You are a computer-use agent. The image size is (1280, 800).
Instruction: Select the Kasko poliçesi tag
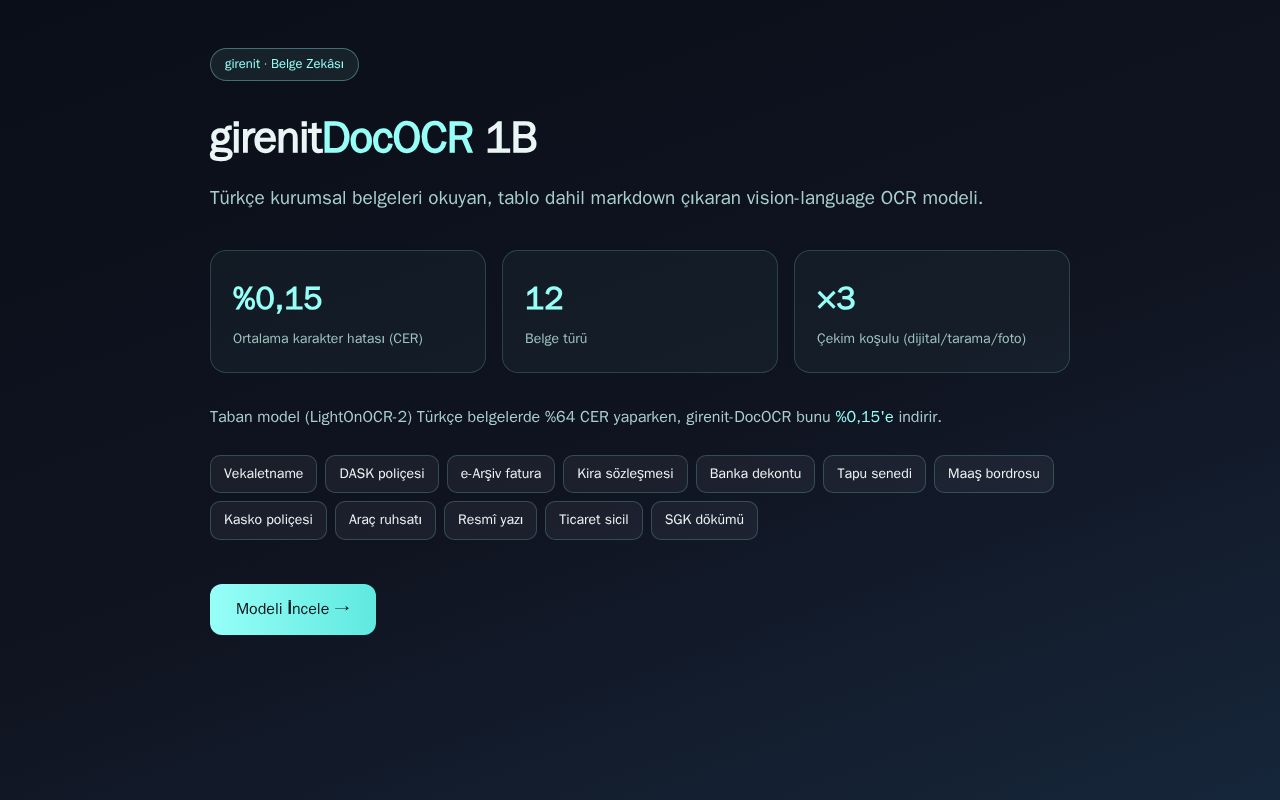[x=268, y=520]
